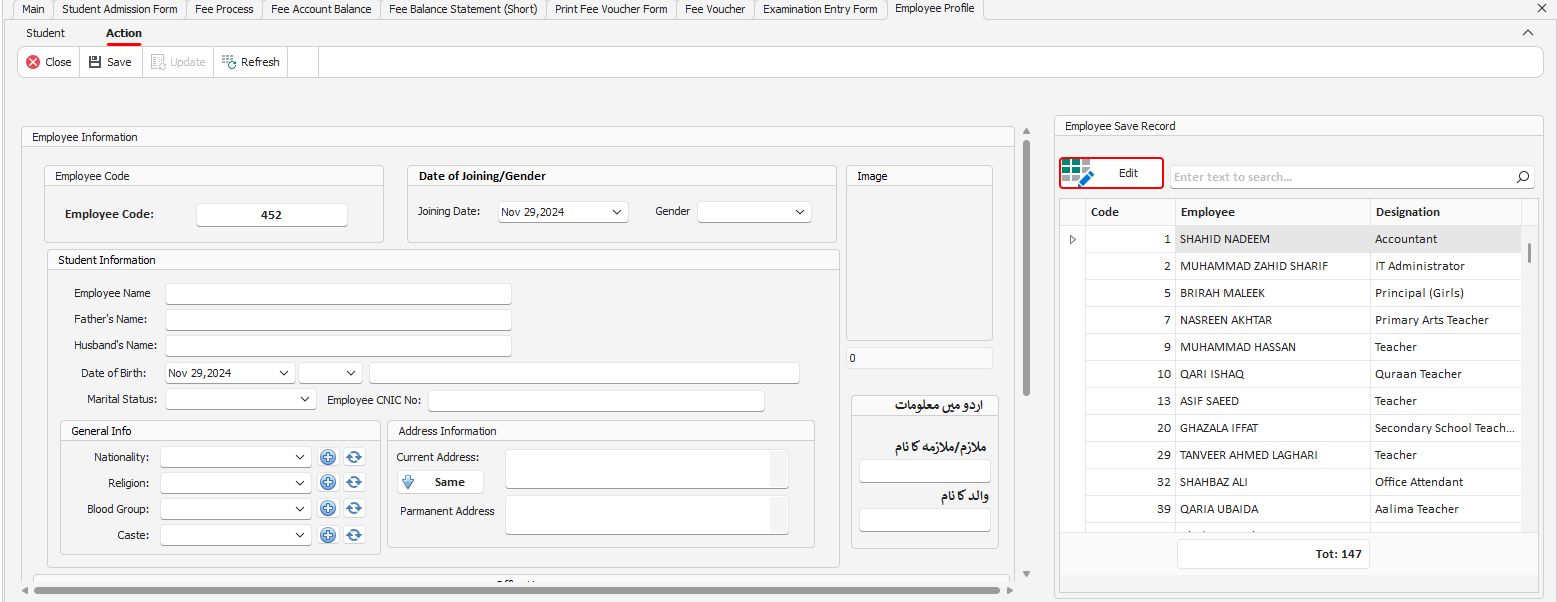Open the Student ribbon tab
Viewport: 1557px width, 602px height.
pos(45,33)
